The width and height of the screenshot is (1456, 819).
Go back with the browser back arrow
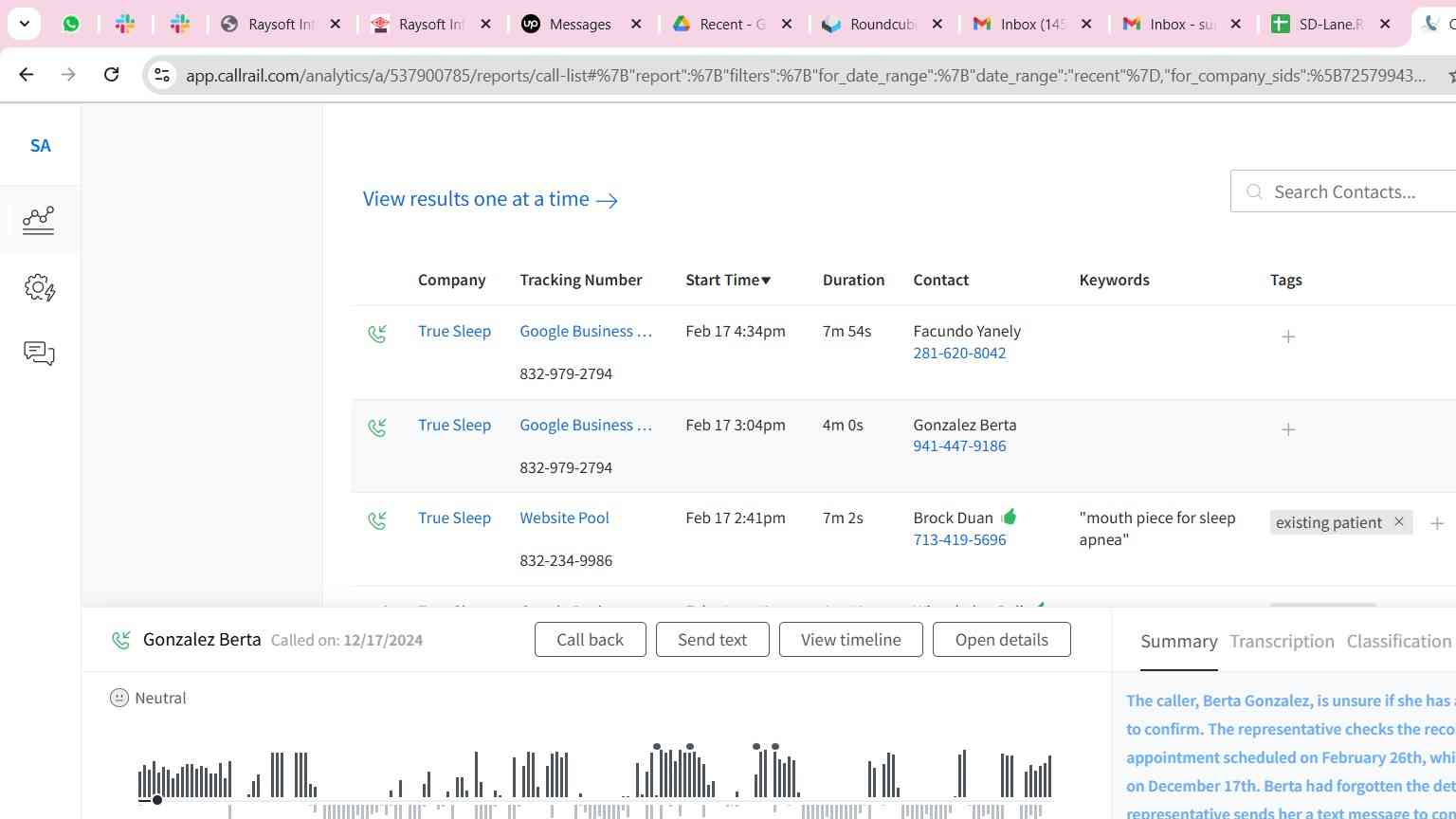[27, 74]
